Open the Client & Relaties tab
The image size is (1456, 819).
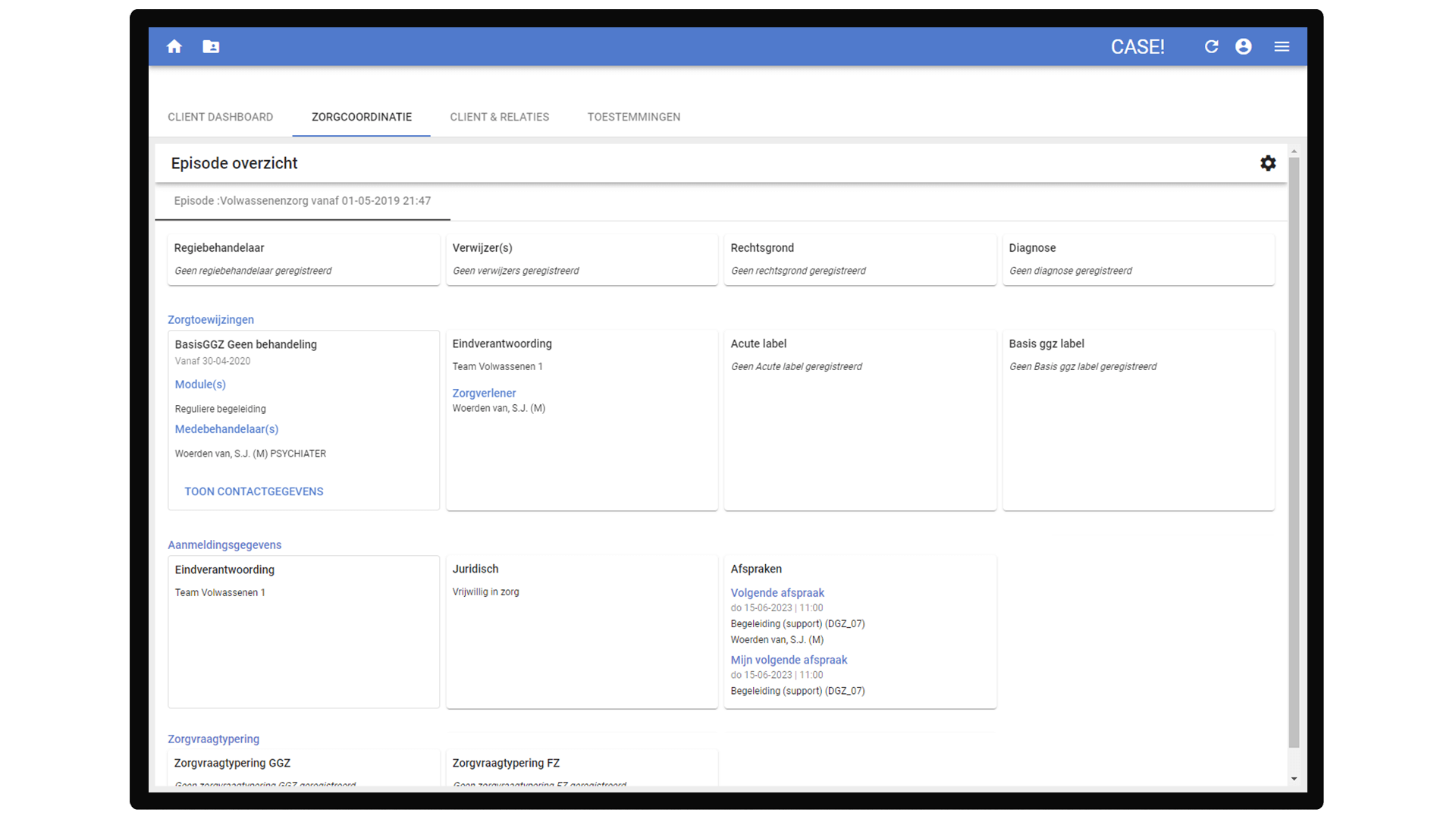pyautogui.click(x=499, y=117)
